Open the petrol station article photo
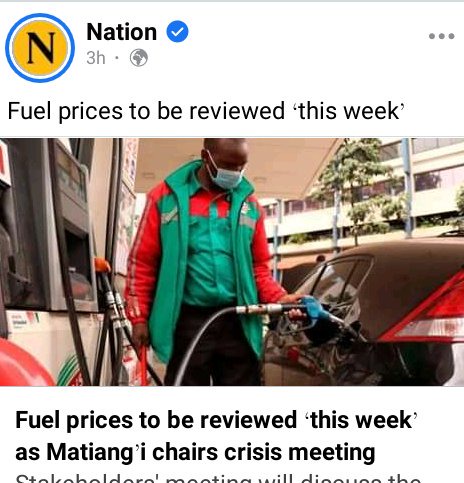 pos(232,262)
